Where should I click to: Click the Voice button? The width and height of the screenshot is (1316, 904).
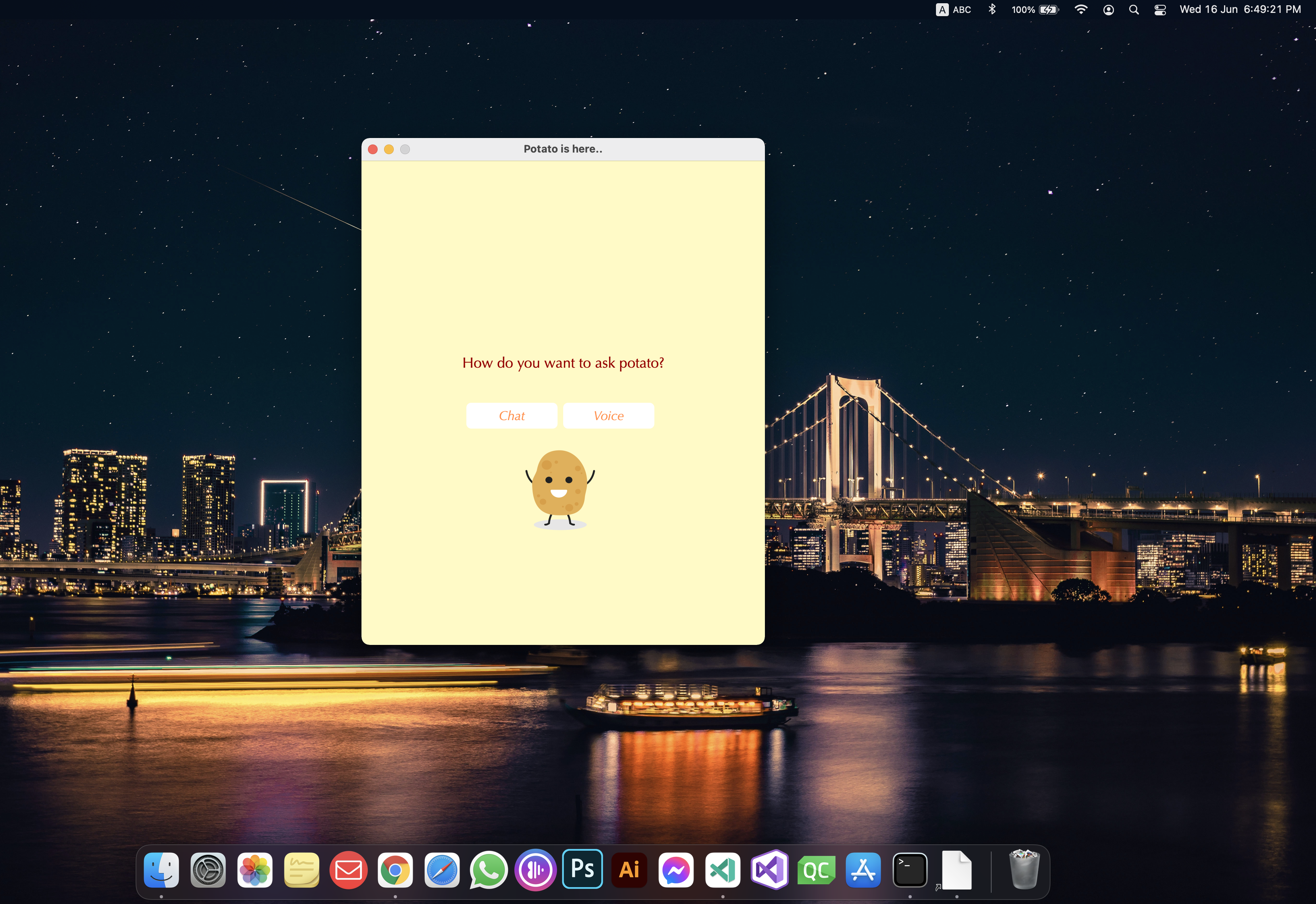[608, 416]
